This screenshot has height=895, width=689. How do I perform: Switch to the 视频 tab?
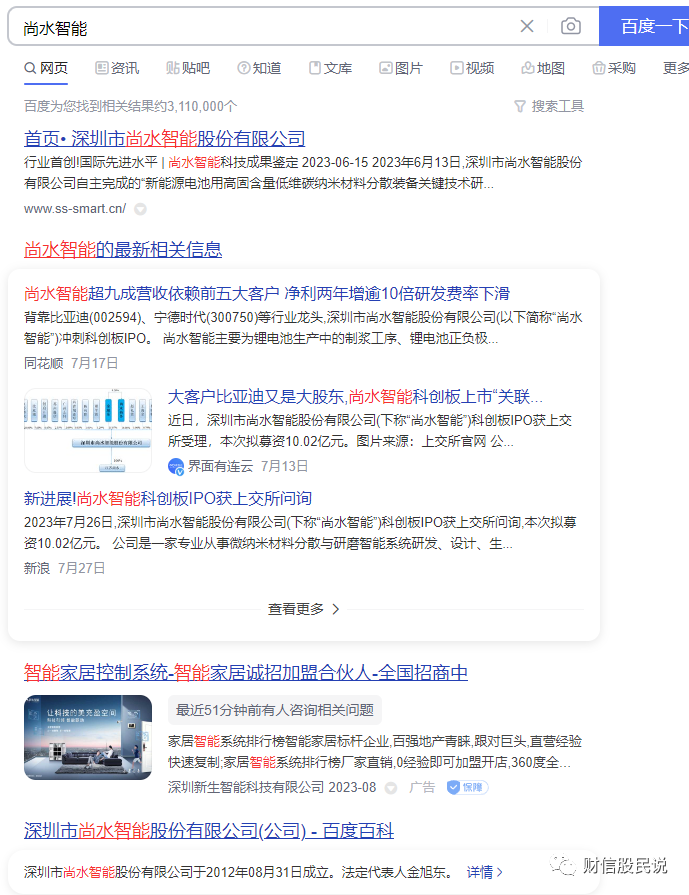(x=472, y=68)
